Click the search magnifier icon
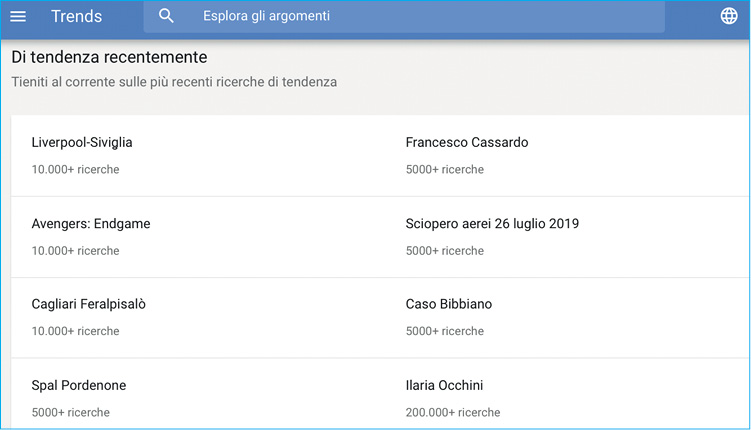The width and height of the screenshot is (751, 430). 166,16
